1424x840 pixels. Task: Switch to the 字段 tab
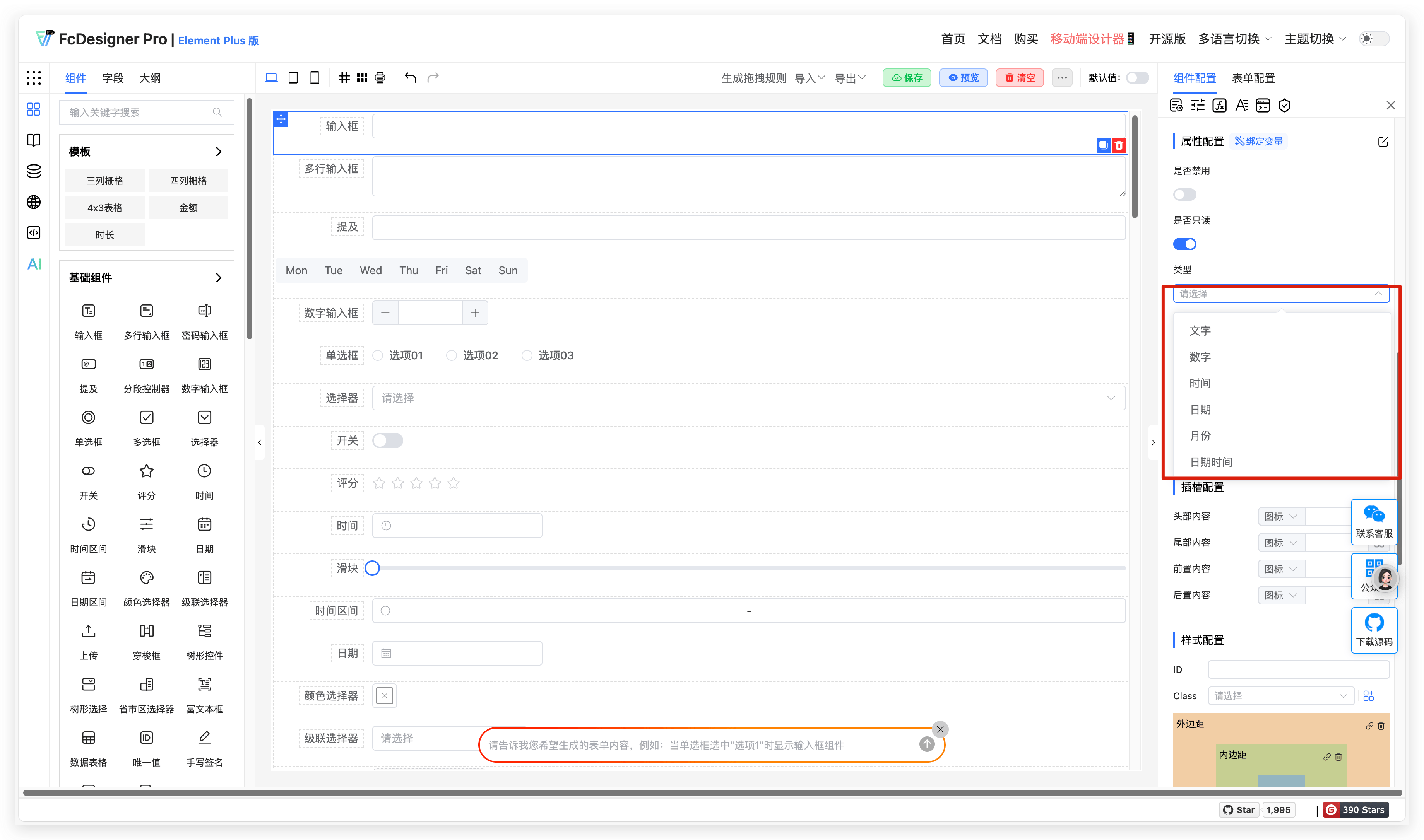tap(113, 78)
